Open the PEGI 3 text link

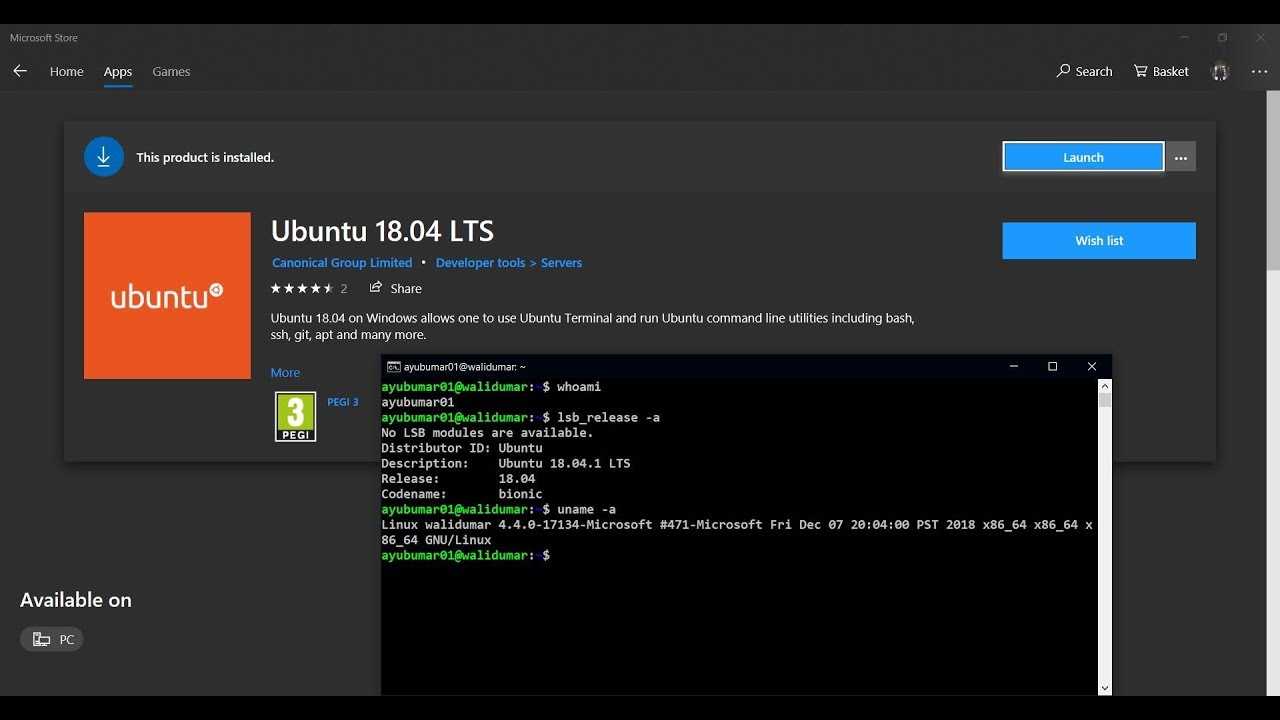pyautogui.click(x=343, y=402)
